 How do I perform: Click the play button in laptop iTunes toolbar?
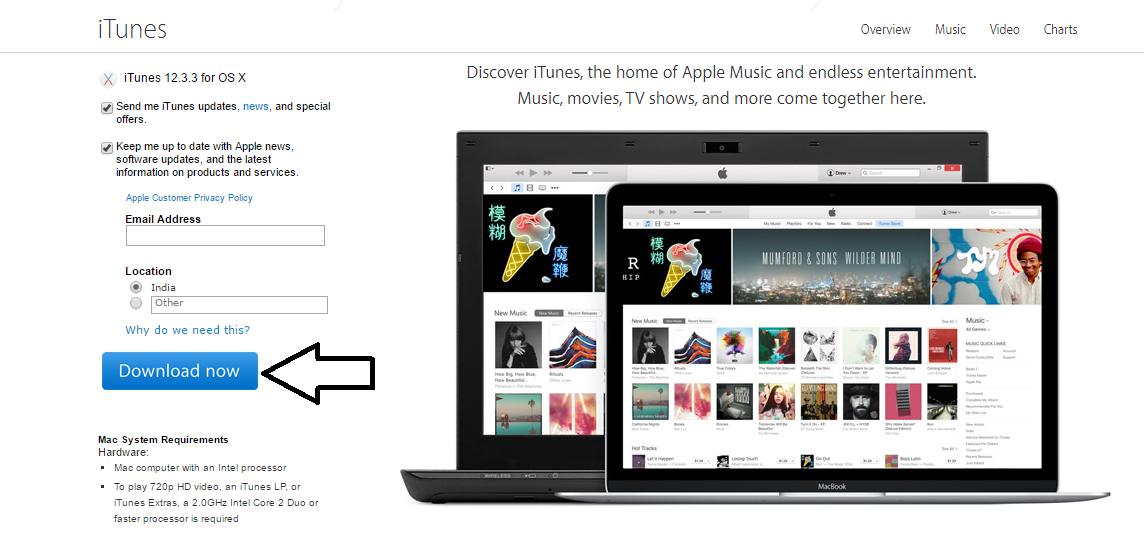tap(533, 173)
